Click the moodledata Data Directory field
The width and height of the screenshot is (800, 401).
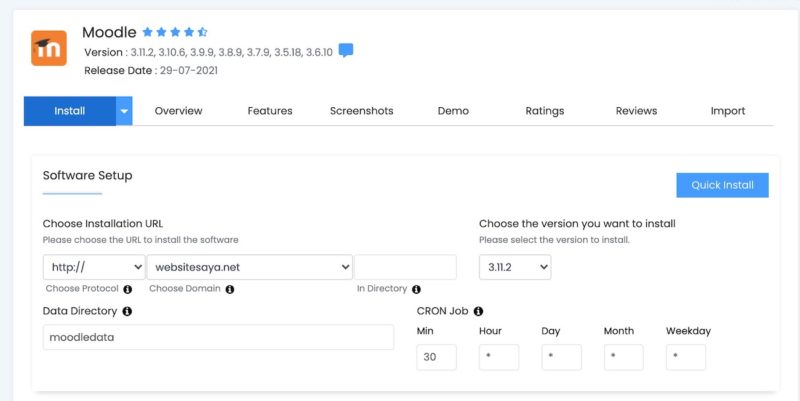218,337
